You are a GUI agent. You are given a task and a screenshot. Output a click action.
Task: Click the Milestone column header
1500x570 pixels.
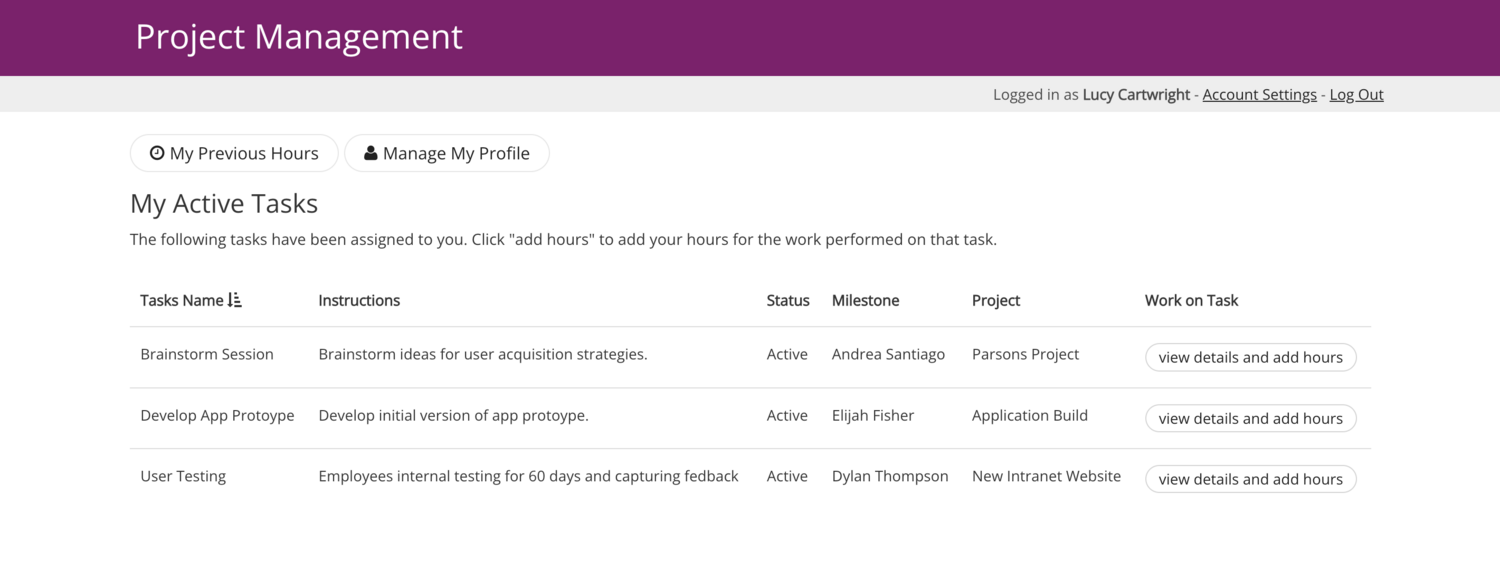(865, 300)
